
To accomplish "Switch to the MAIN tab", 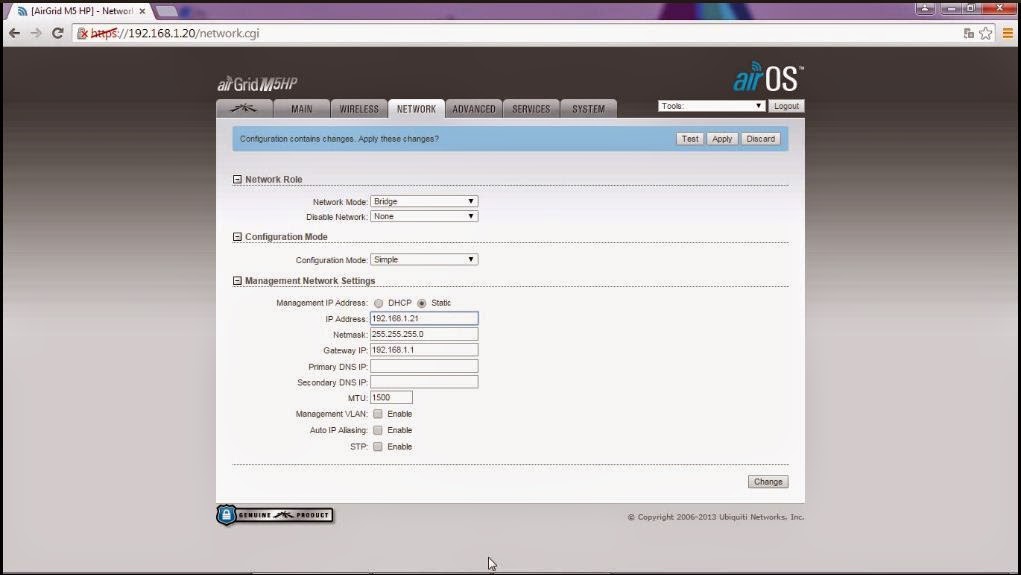I will [301, 109].
